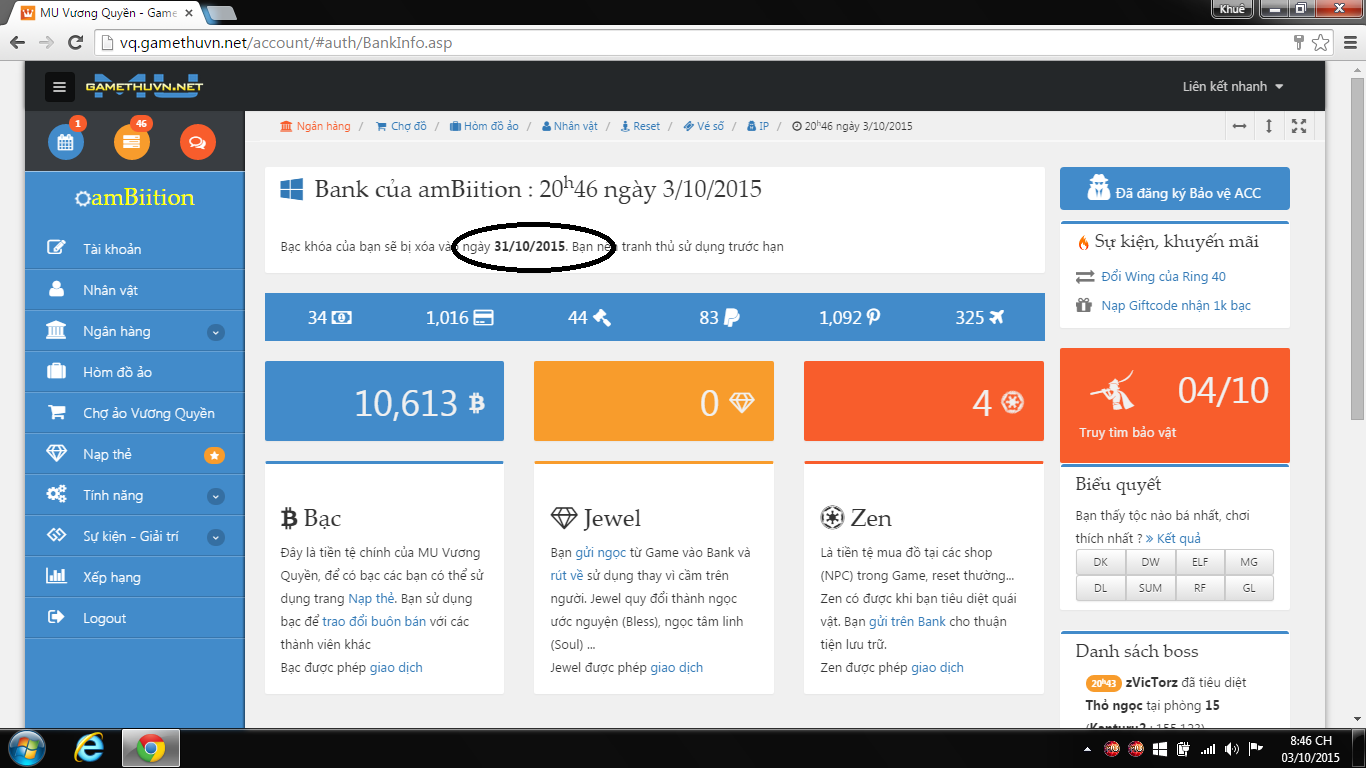Open Chợ đồ in breadcrumb menu
Image resolution: width=1366 pixels, height=768 pixels.
tap(401, 126)
